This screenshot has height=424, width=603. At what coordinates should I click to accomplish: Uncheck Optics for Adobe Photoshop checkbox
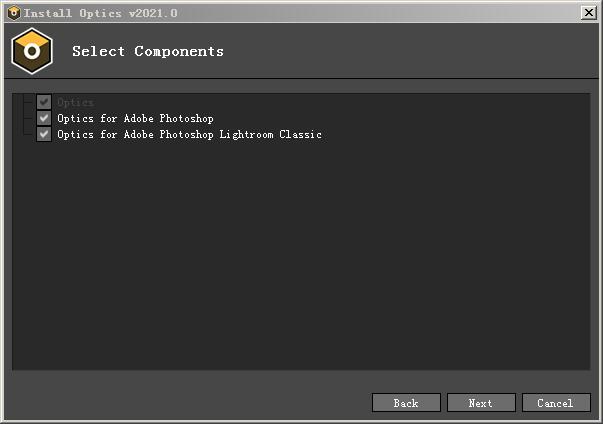coord(44,118)
